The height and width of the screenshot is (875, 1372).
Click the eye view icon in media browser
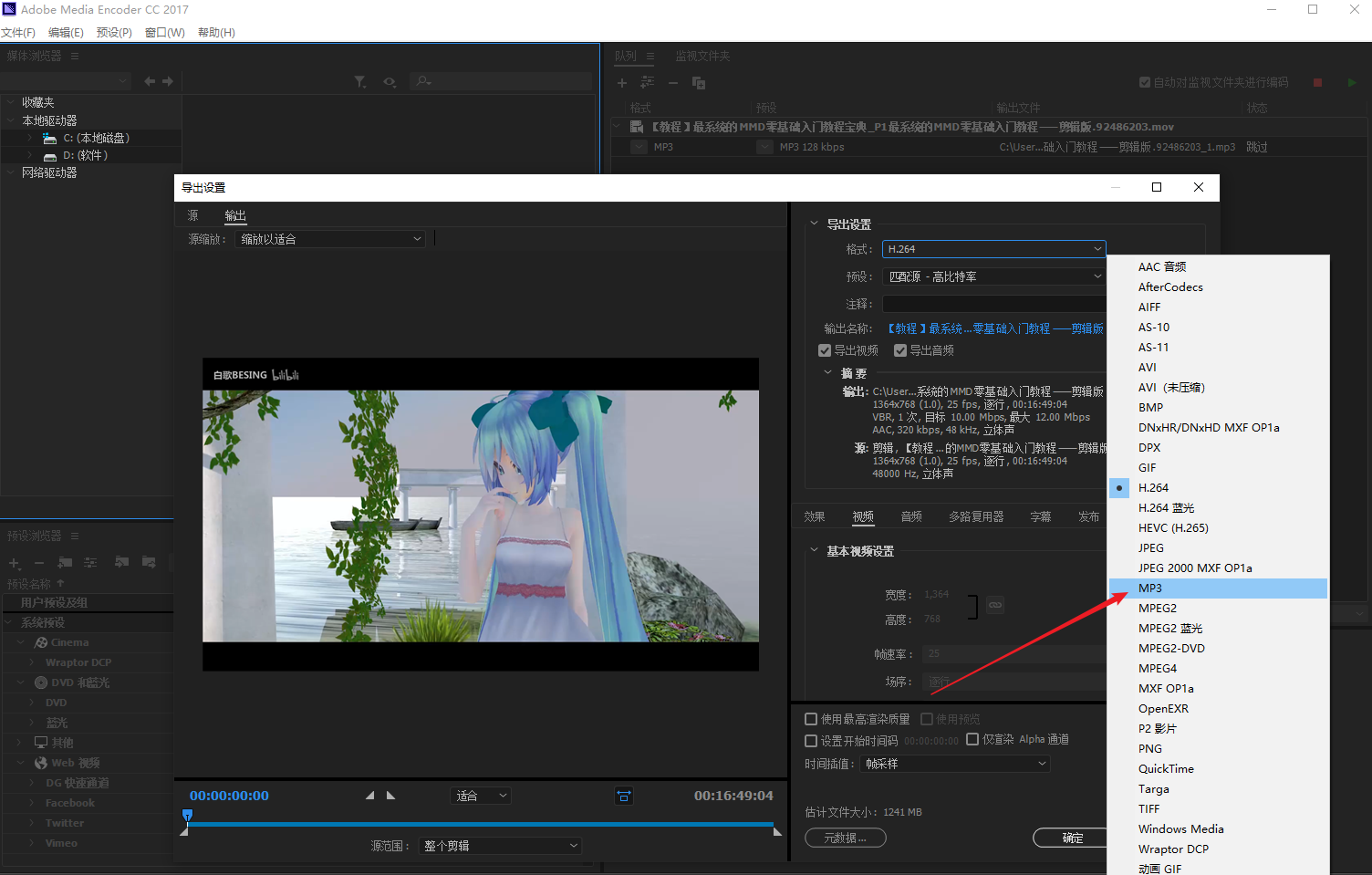point(390,82)
